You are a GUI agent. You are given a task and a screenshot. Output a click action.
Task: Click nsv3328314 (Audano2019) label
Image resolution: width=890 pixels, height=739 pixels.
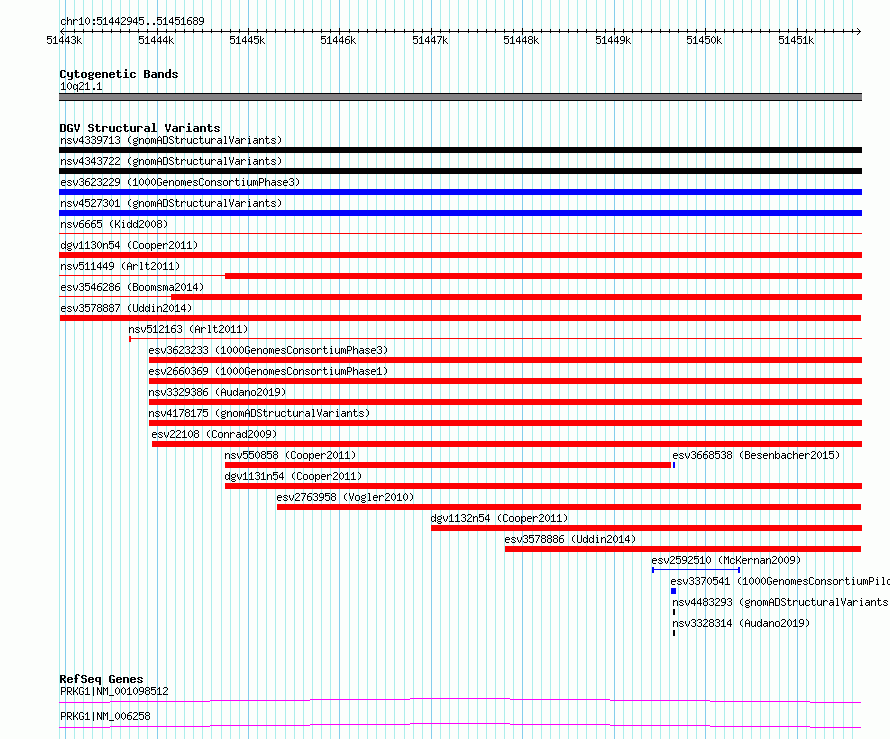point(741,623)
